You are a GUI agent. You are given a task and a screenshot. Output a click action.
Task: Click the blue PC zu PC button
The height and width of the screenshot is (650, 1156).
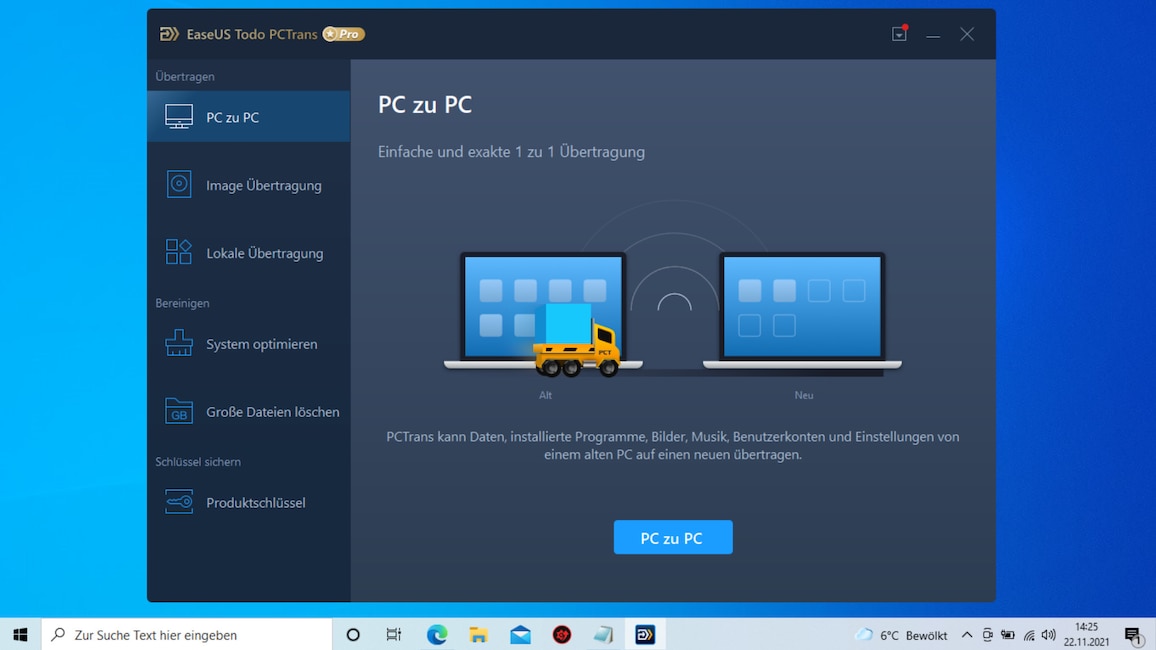tap(672, 537)
